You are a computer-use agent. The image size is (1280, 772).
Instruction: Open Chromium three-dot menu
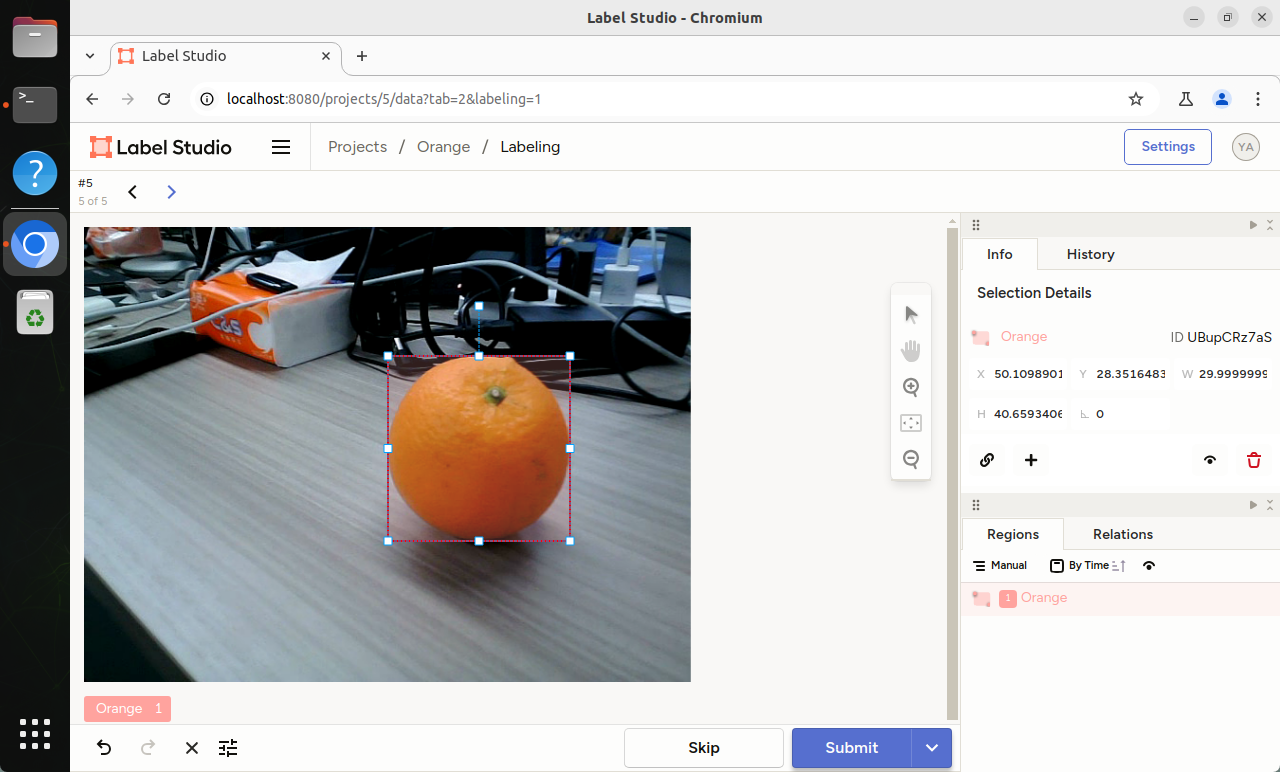coord(1259,99)
